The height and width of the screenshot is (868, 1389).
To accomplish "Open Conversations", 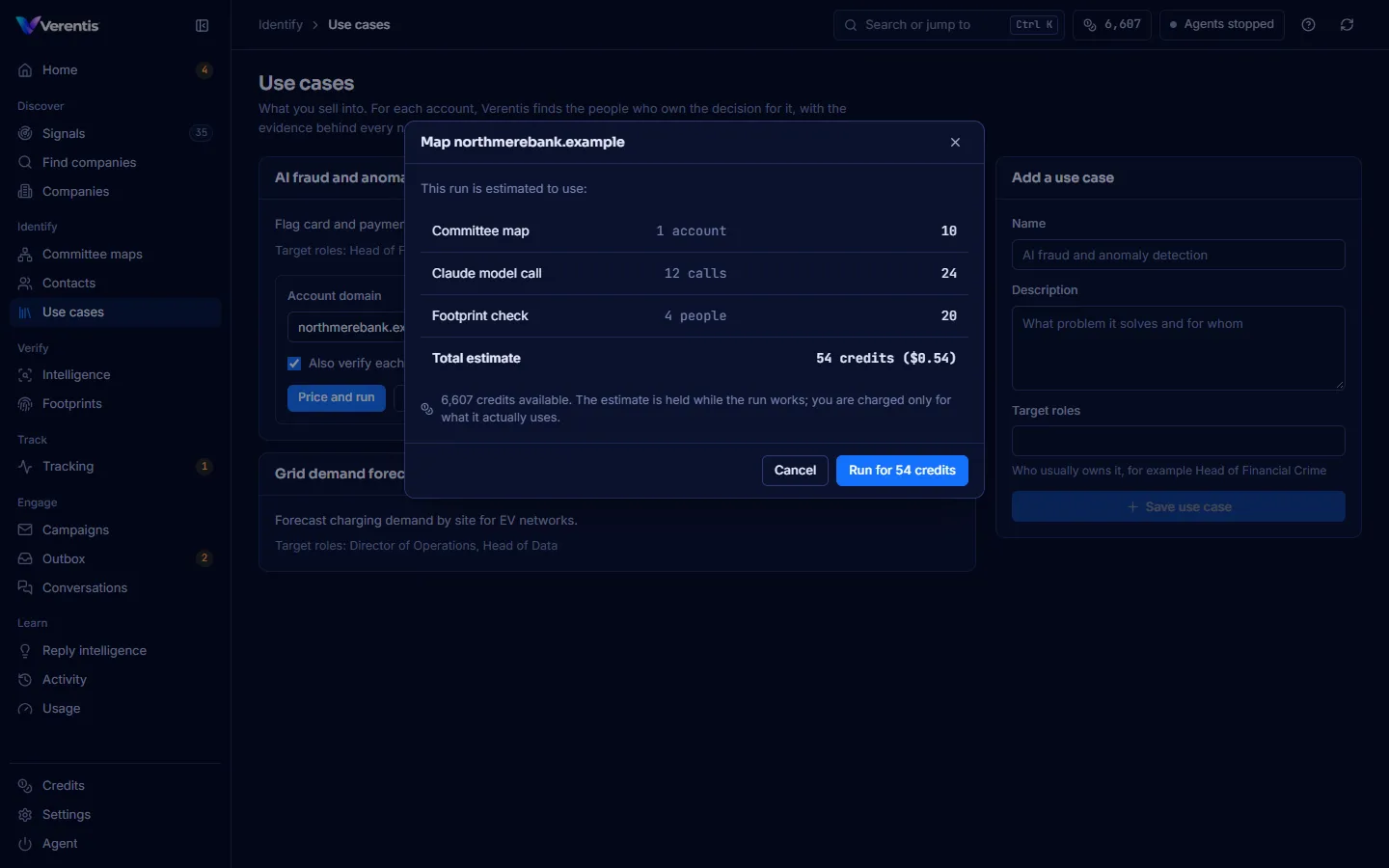I will point(115,587).
